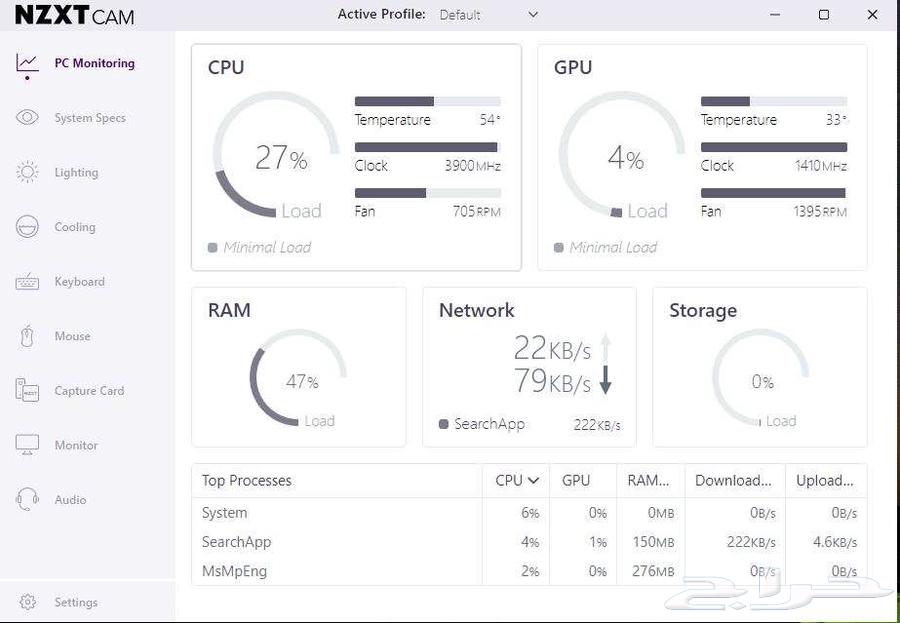Select the MsMpEng process row
This screenshot has height=623, width=900.
click(x=237, y=571)
